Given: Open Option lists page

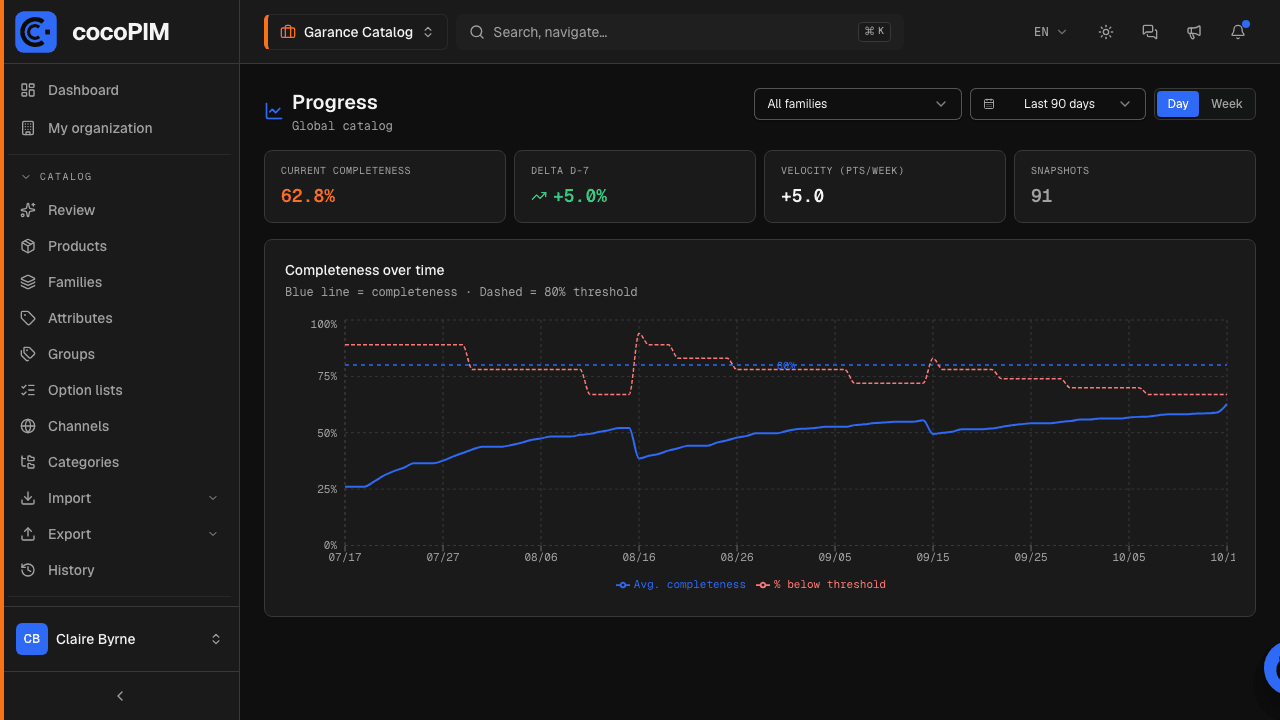Looking at the screenshot, I should click(x=120, y=390).
